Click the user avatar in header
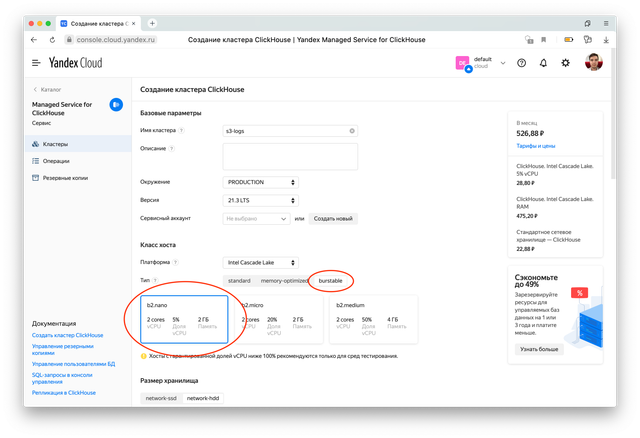This screenshot has width=640, height=438. (594, 63)
